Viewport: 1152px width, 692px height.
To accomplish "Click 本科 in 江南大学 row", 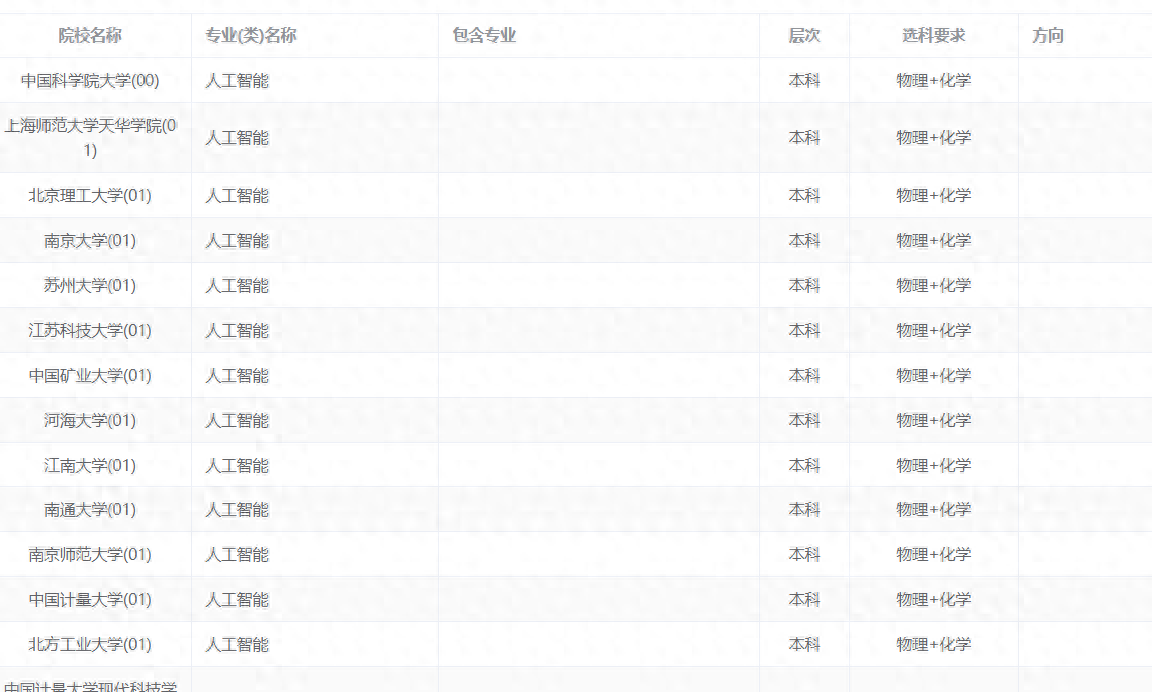I will coord(804,466).
